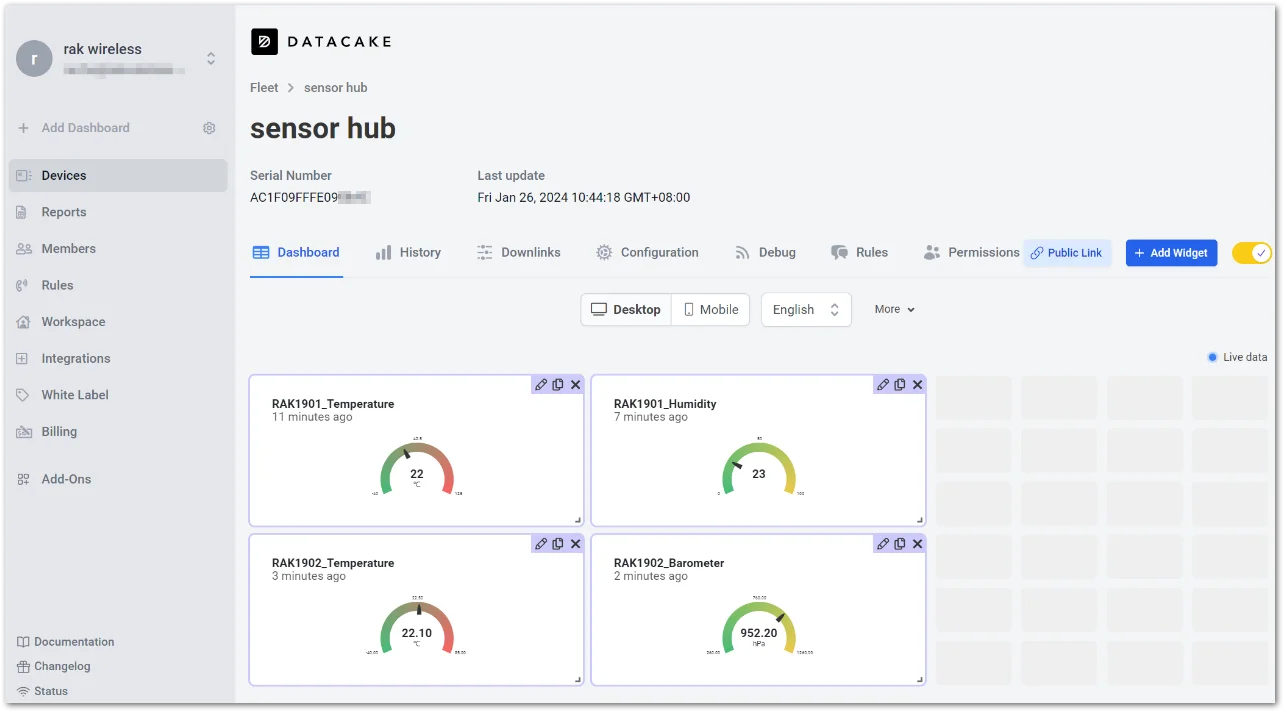
Task: Edit the RAK1901_Humidity widget with pencil icon
Action: [x=883, y=384]
